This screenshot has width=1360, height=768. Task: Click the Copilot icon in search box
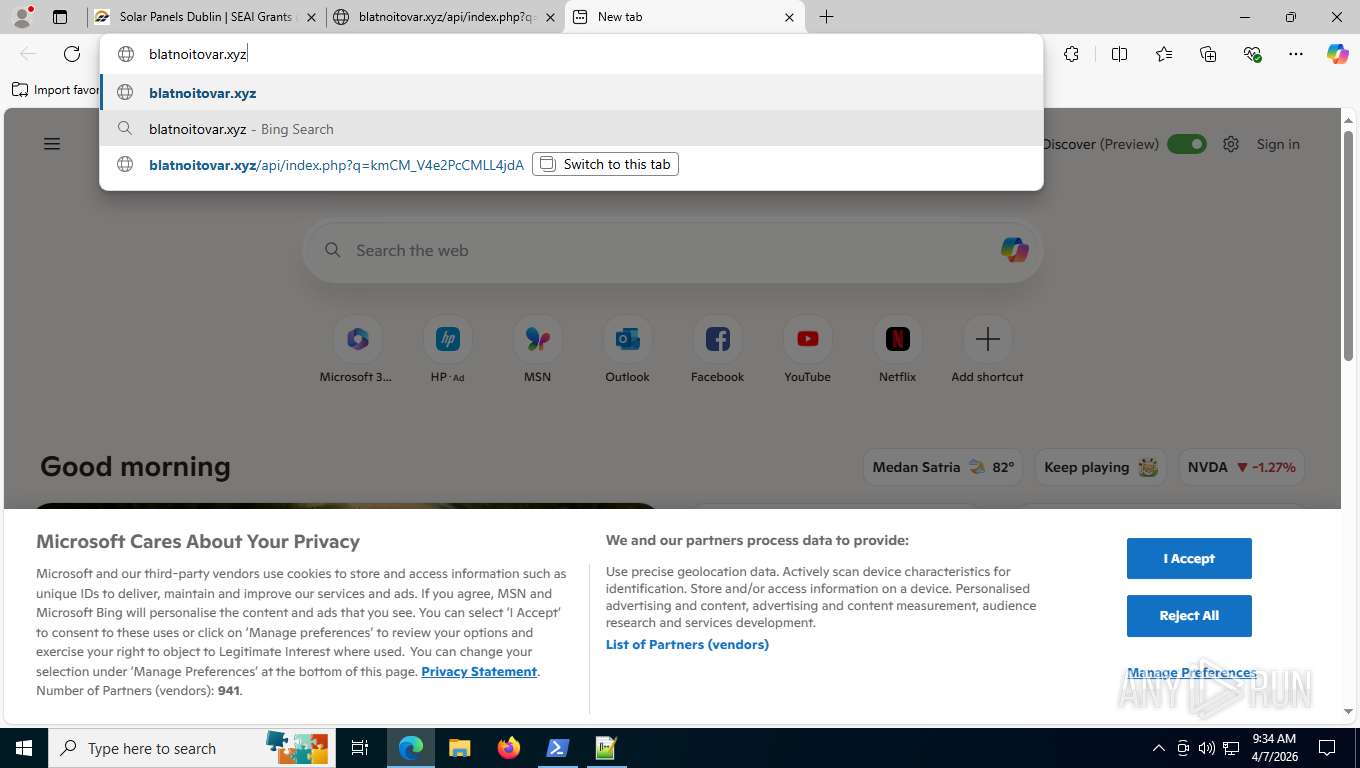point(1014,250)
